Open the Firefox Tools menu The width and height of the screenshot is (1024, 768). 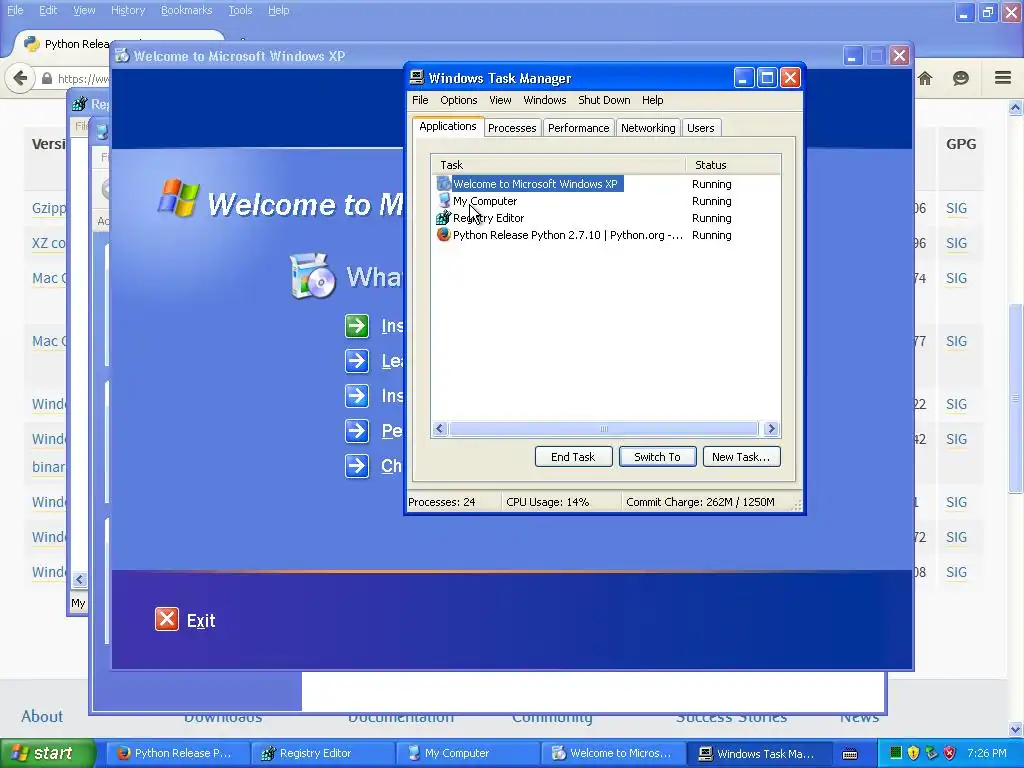pos(240,10)
